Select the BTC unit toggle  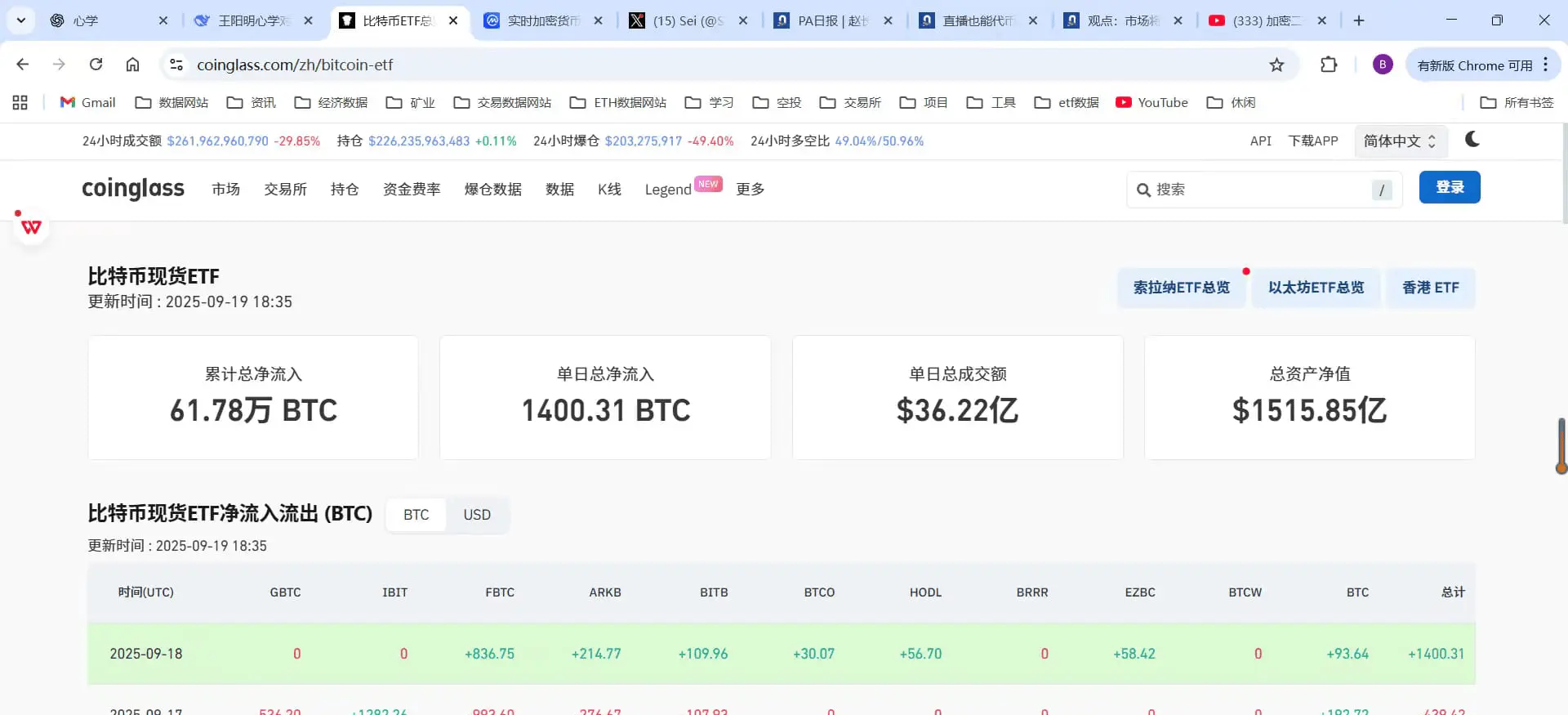[416, 515]
